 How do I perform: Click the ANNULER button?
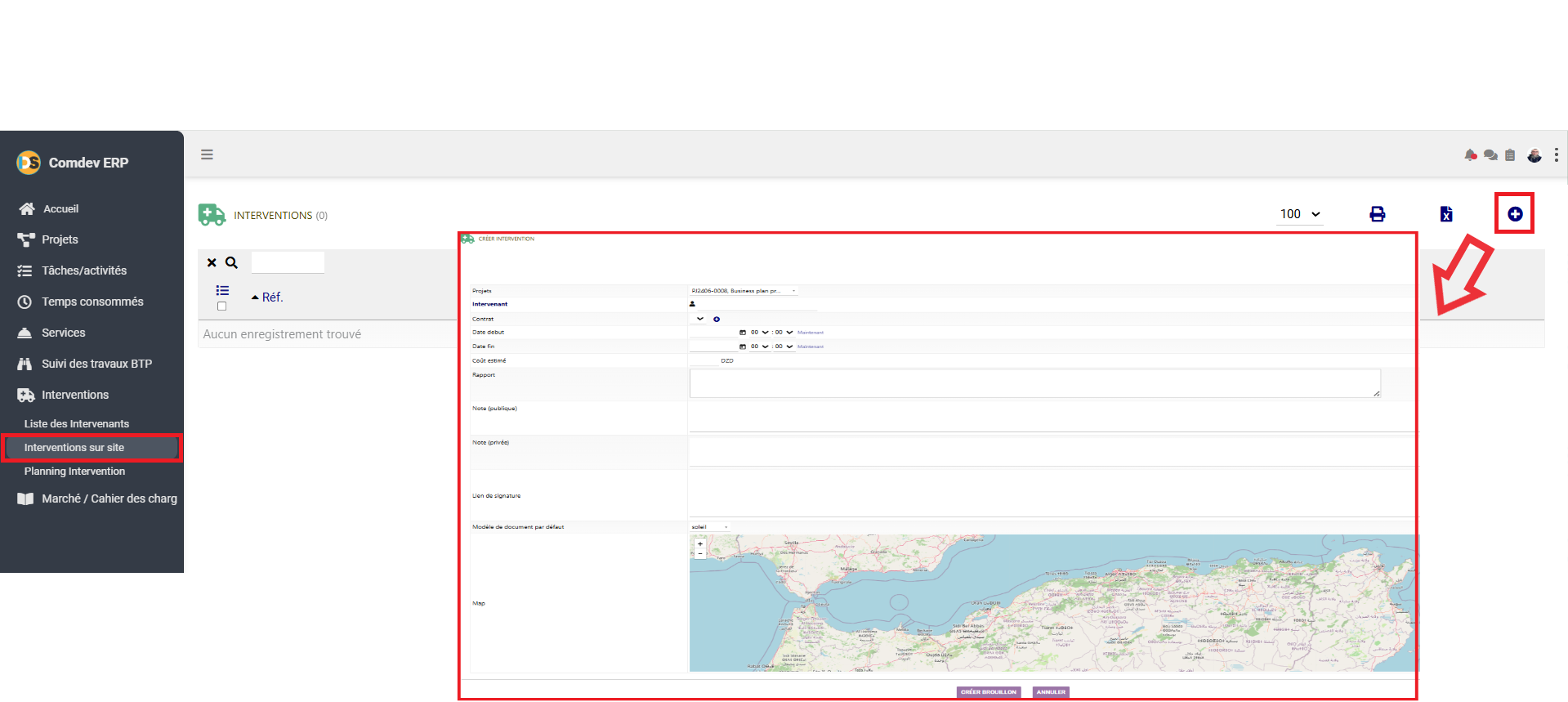1051,691
